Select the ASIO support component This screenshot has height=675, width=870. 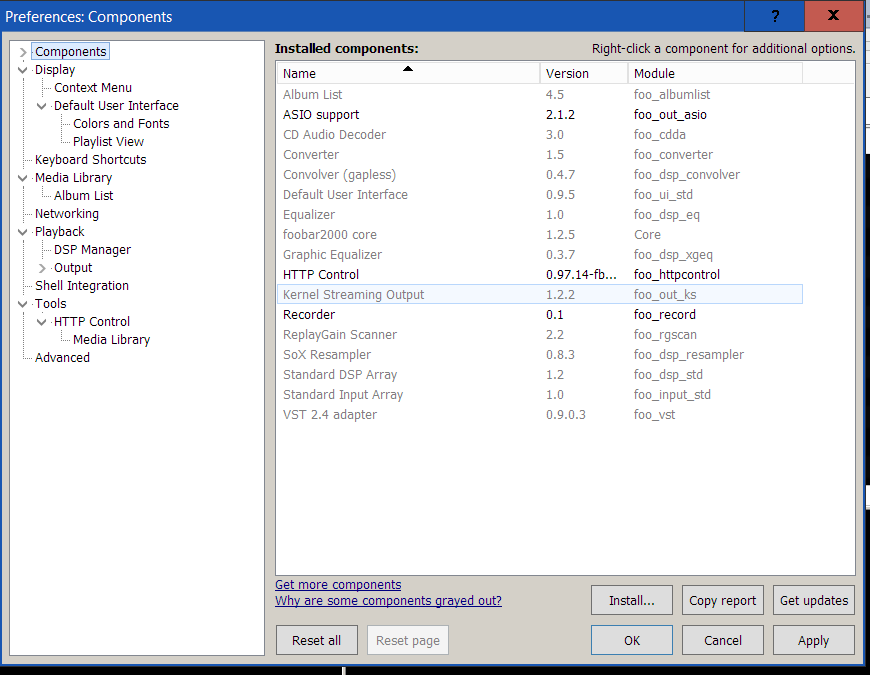tap(540, 115)
